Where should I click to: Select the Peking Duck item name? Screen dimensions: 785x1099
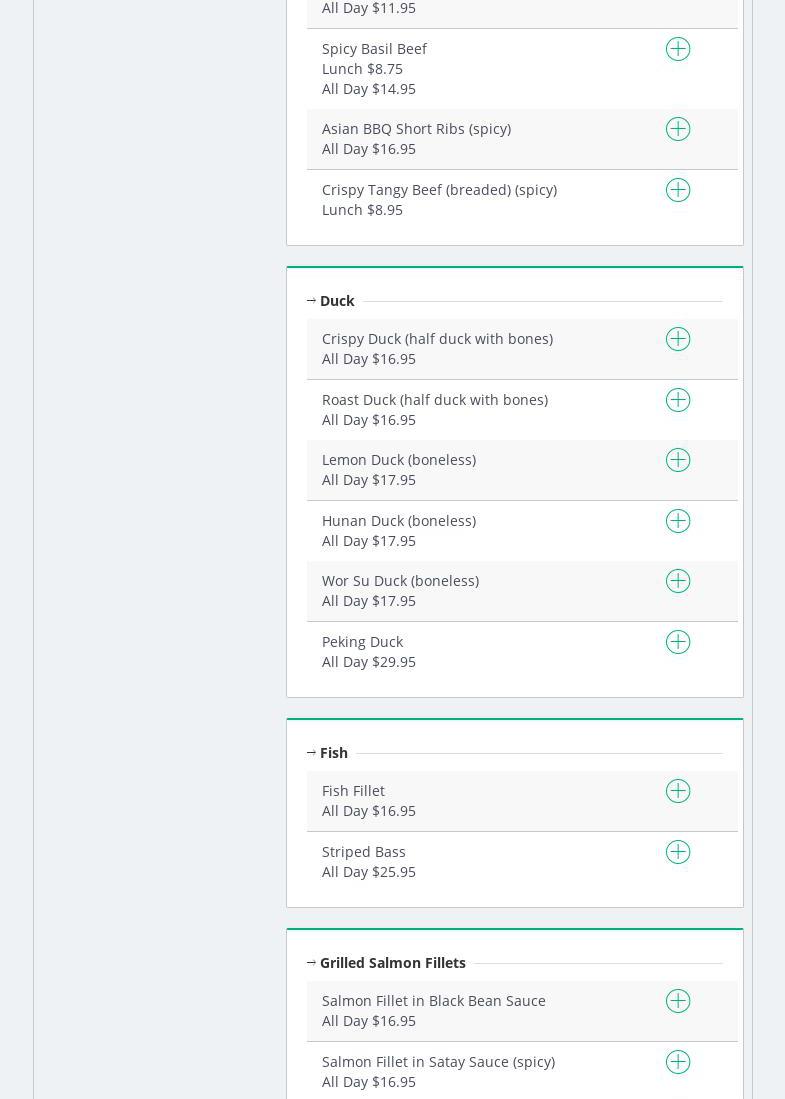(x=362, y=642)
